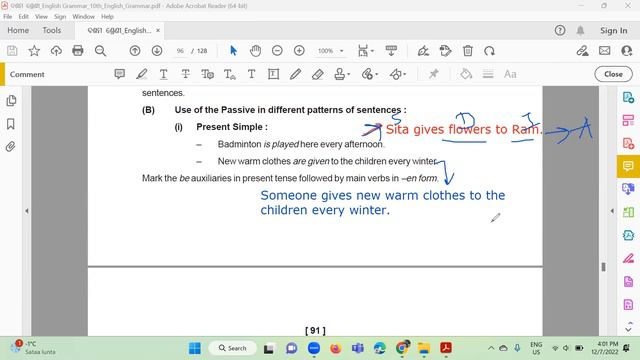Screen dimensions: 640x360
Task: Open Adobe Acrobat from the taskbar
Action: click(x=446, y=348)
